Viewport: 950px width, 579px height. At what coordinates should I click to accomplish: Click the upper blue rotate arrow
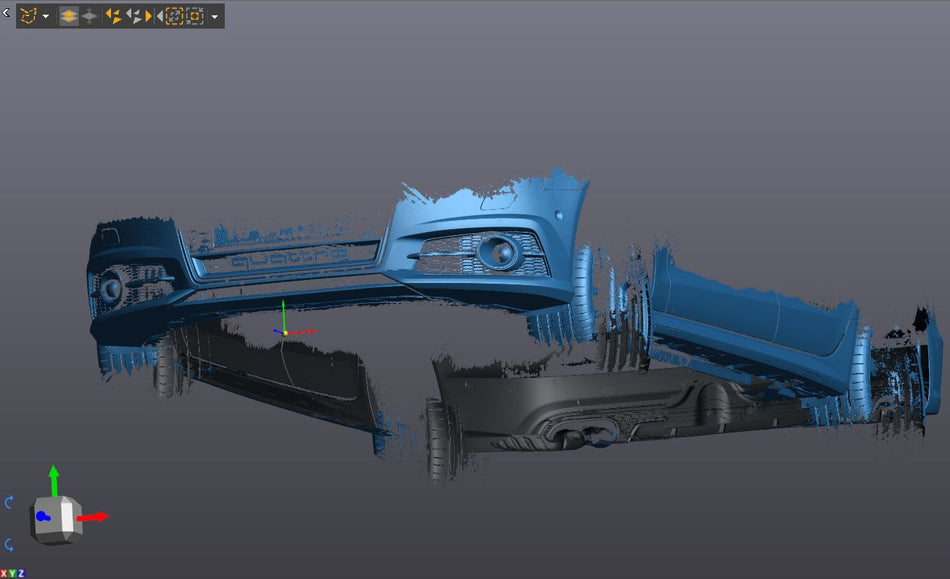click(x=10, y=502)
